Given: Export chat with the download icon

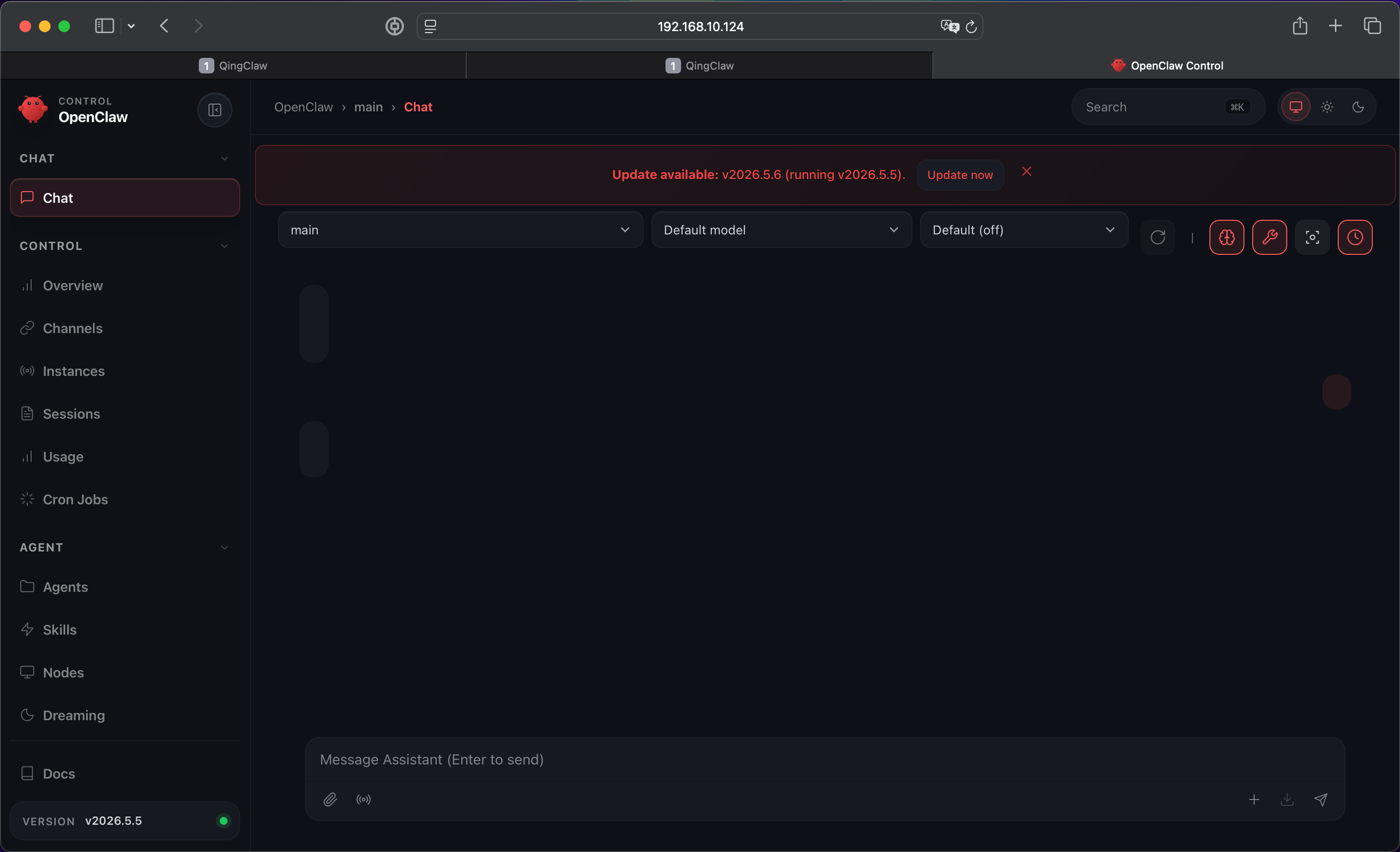Looking at the screenshot, I should [1287, 799].
